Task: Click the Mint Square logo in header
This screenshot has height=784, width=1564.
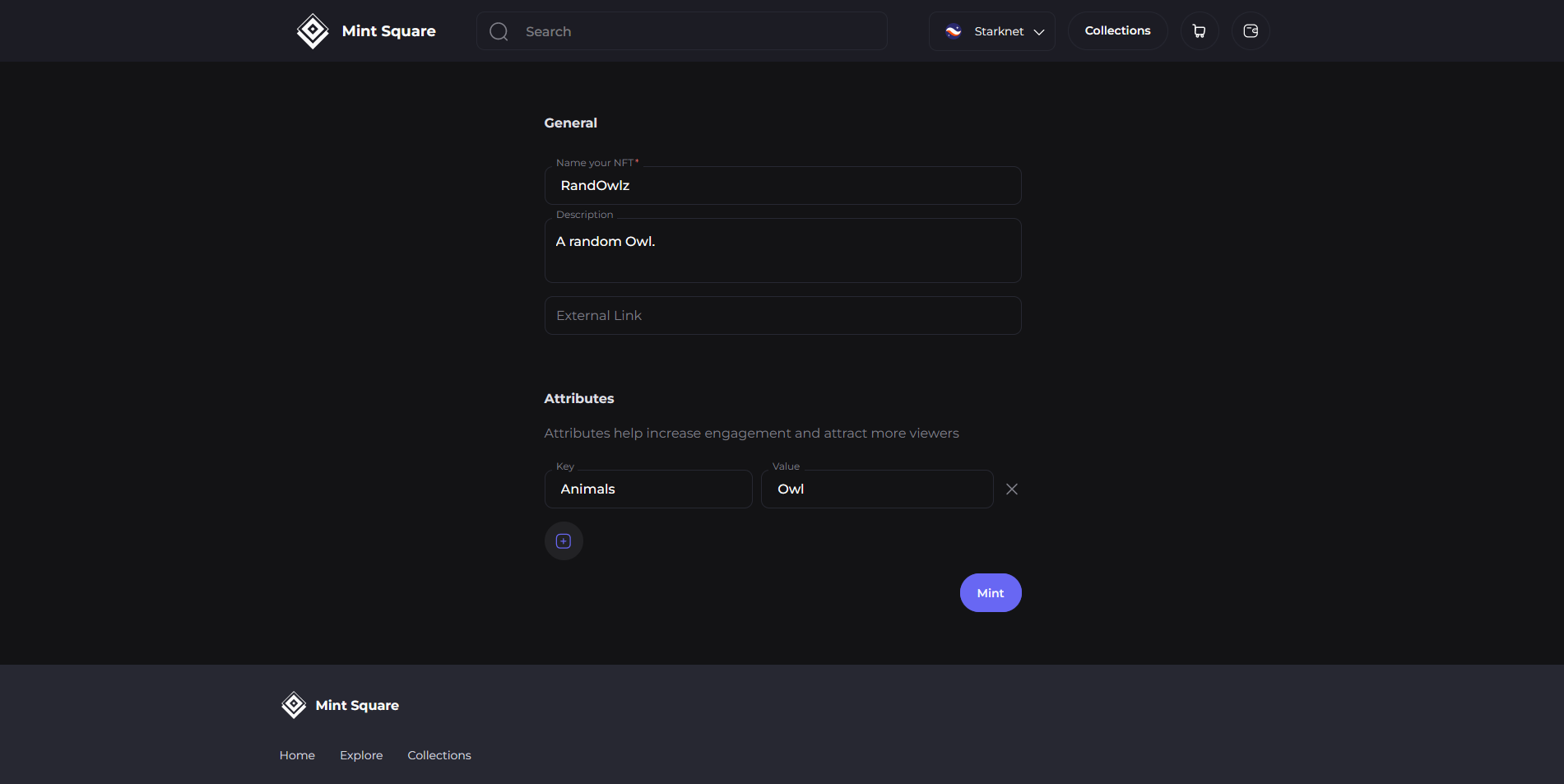Action: [x=312, y=31]
